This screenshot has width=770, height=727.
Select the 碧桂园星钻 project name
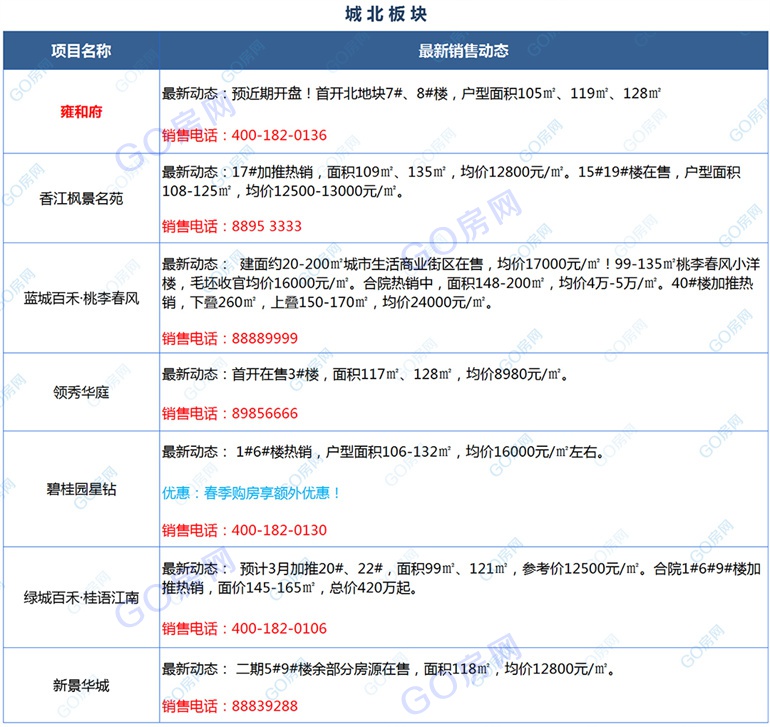point(81,489)
